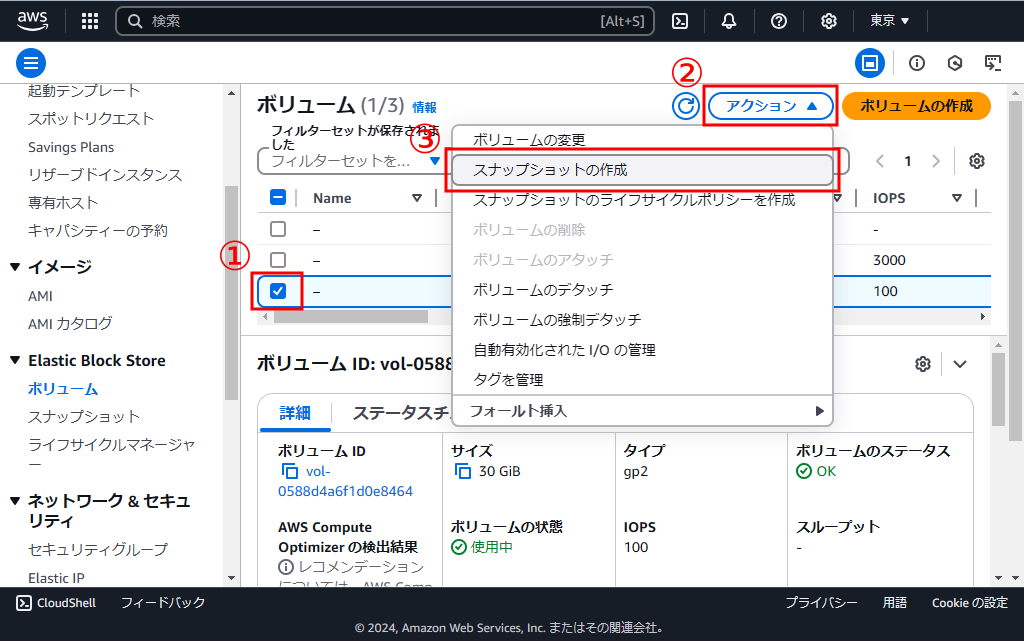This screenshot has width=1024, height=641.
Task: Expand the Fault injection submenu
Action: 643,411
